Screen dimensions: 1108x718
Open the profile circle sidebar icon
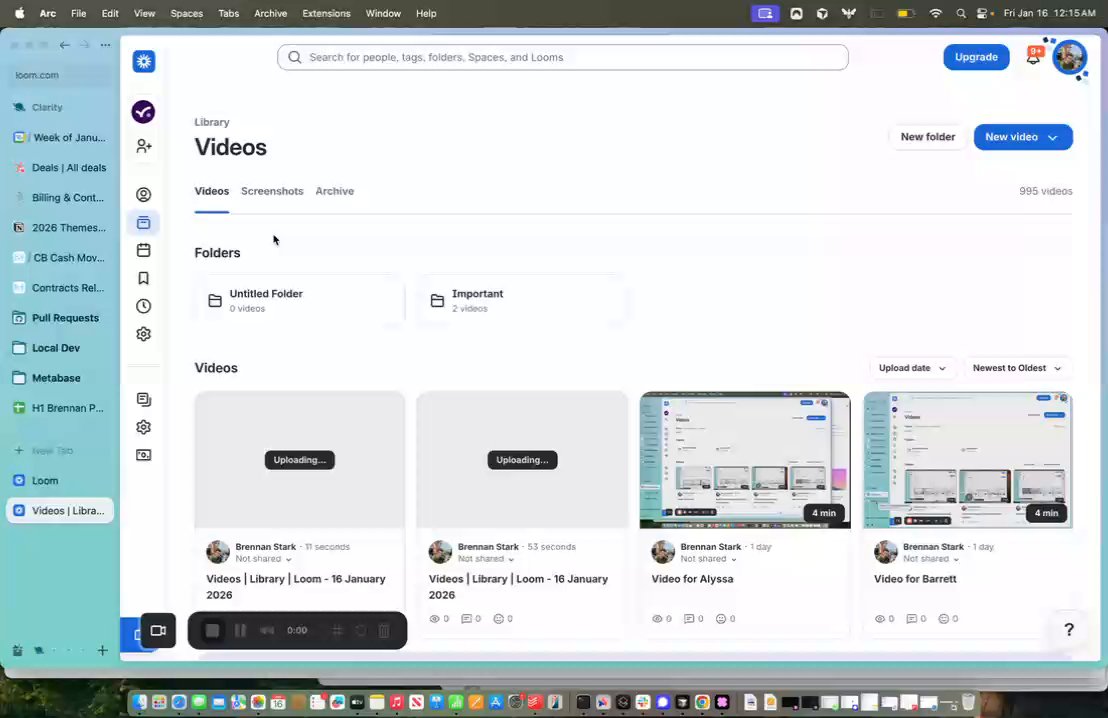143,194
